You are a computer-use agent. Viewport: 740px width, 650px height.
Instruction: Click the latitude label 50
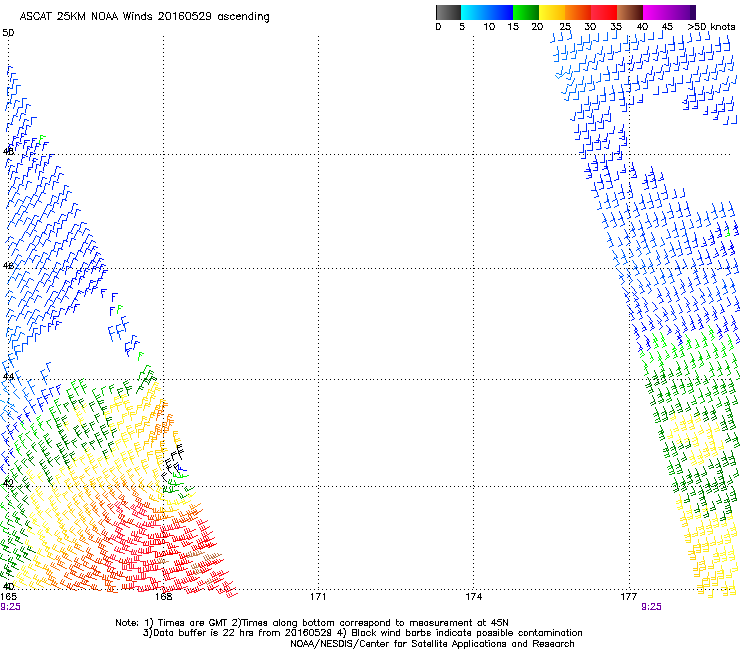pyautogui.click(x=8, y=33)
